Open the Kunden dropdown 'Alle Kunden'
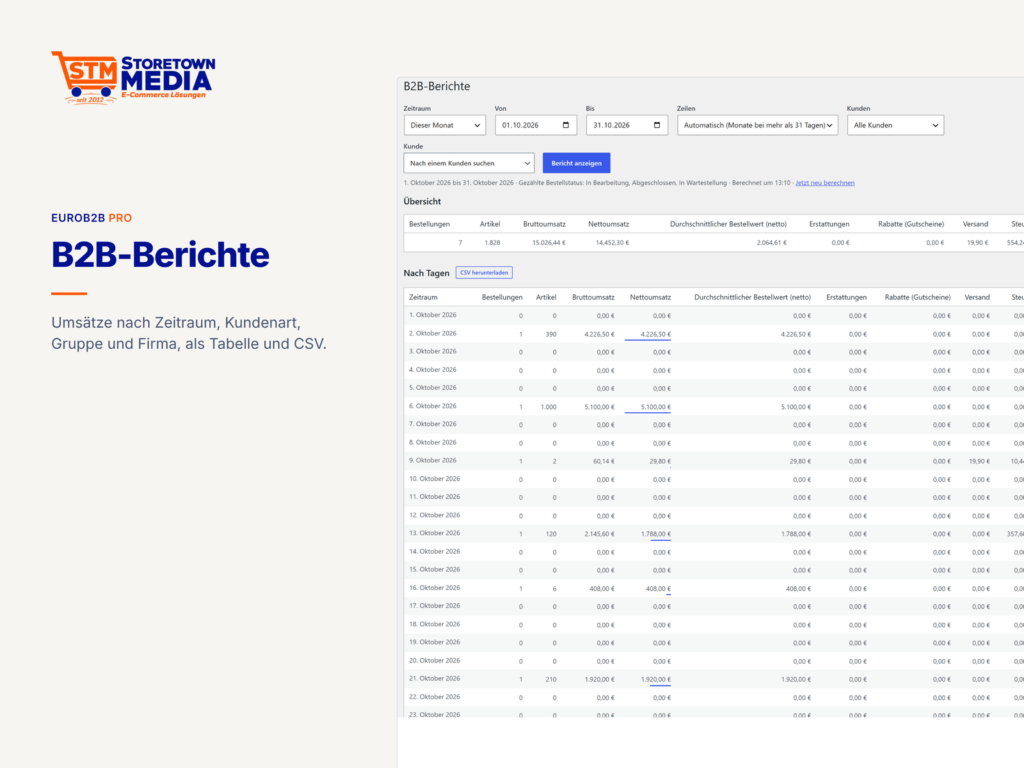Screen dimensions: 1024x768 tap(895, 125)
